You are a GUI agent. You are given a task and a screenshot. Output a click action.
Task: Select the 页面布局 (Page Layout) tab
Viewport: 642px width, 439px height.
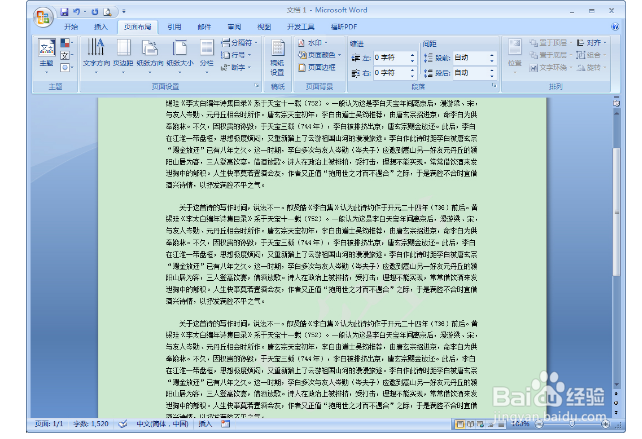tap(138, 27)
